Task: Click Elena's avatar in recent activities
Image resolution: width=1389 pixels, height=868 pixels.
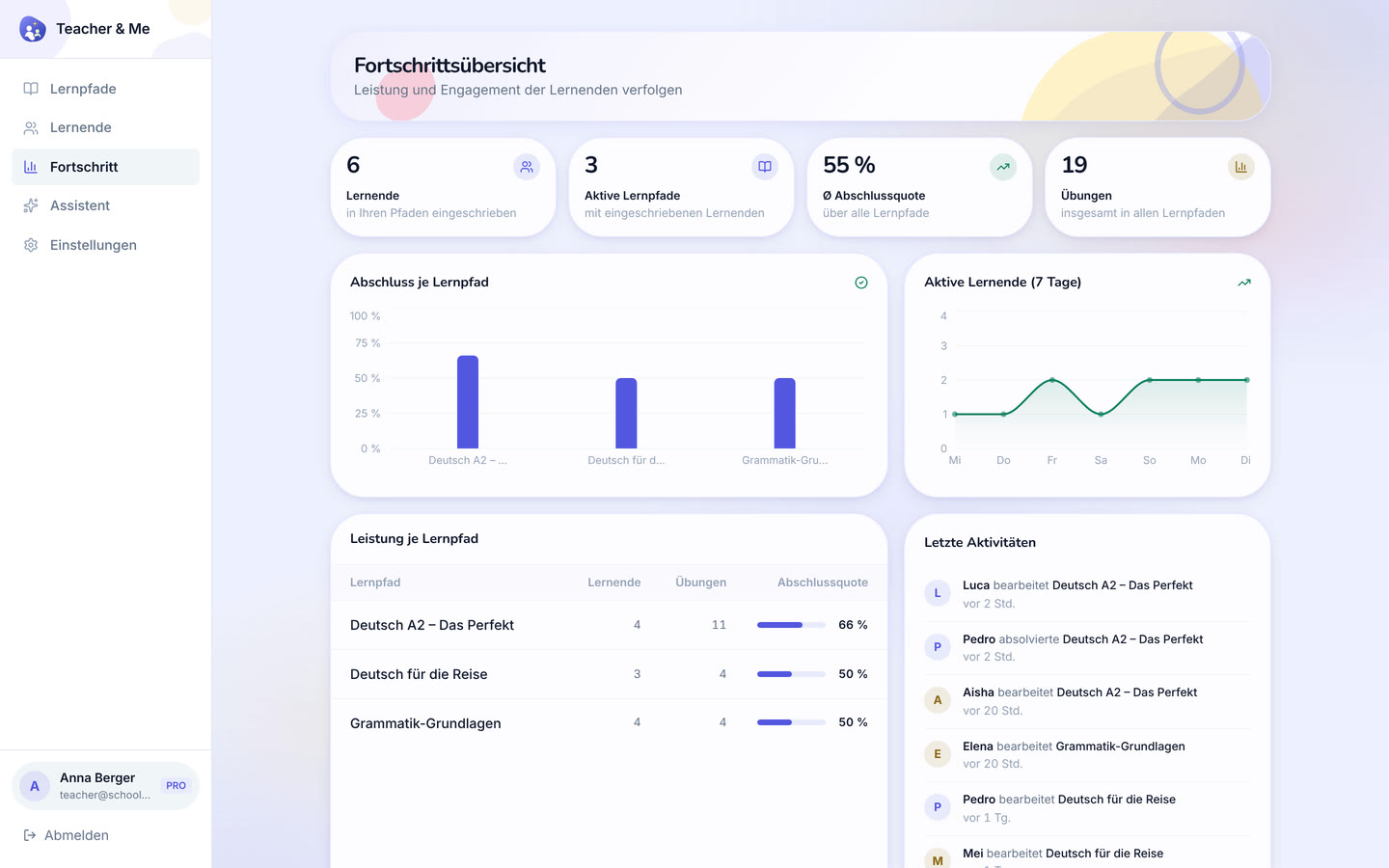Action: [938, 754]
